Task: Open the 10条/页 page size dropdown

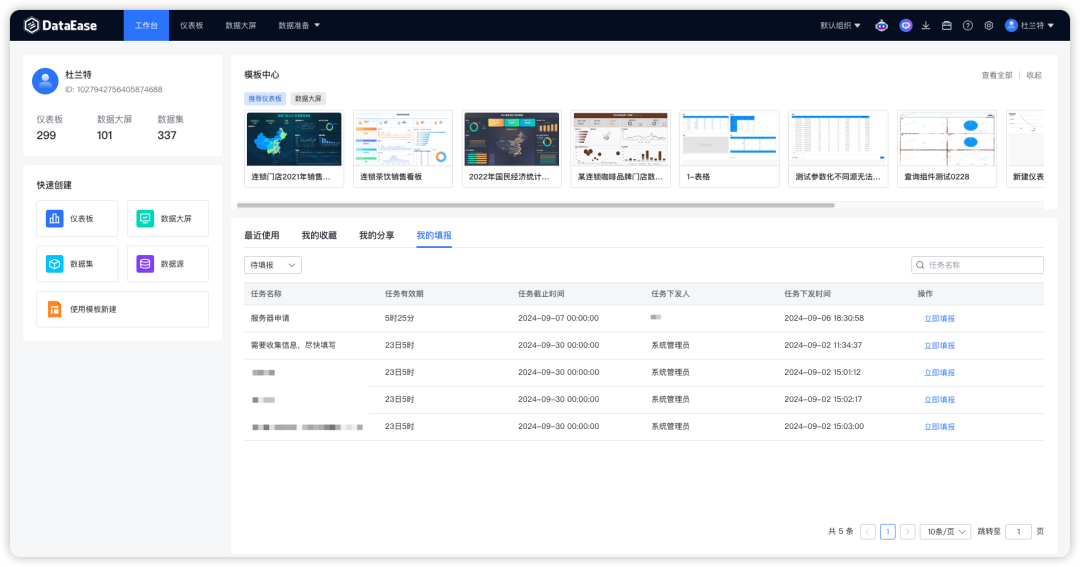Action: [x=945, y=532]
